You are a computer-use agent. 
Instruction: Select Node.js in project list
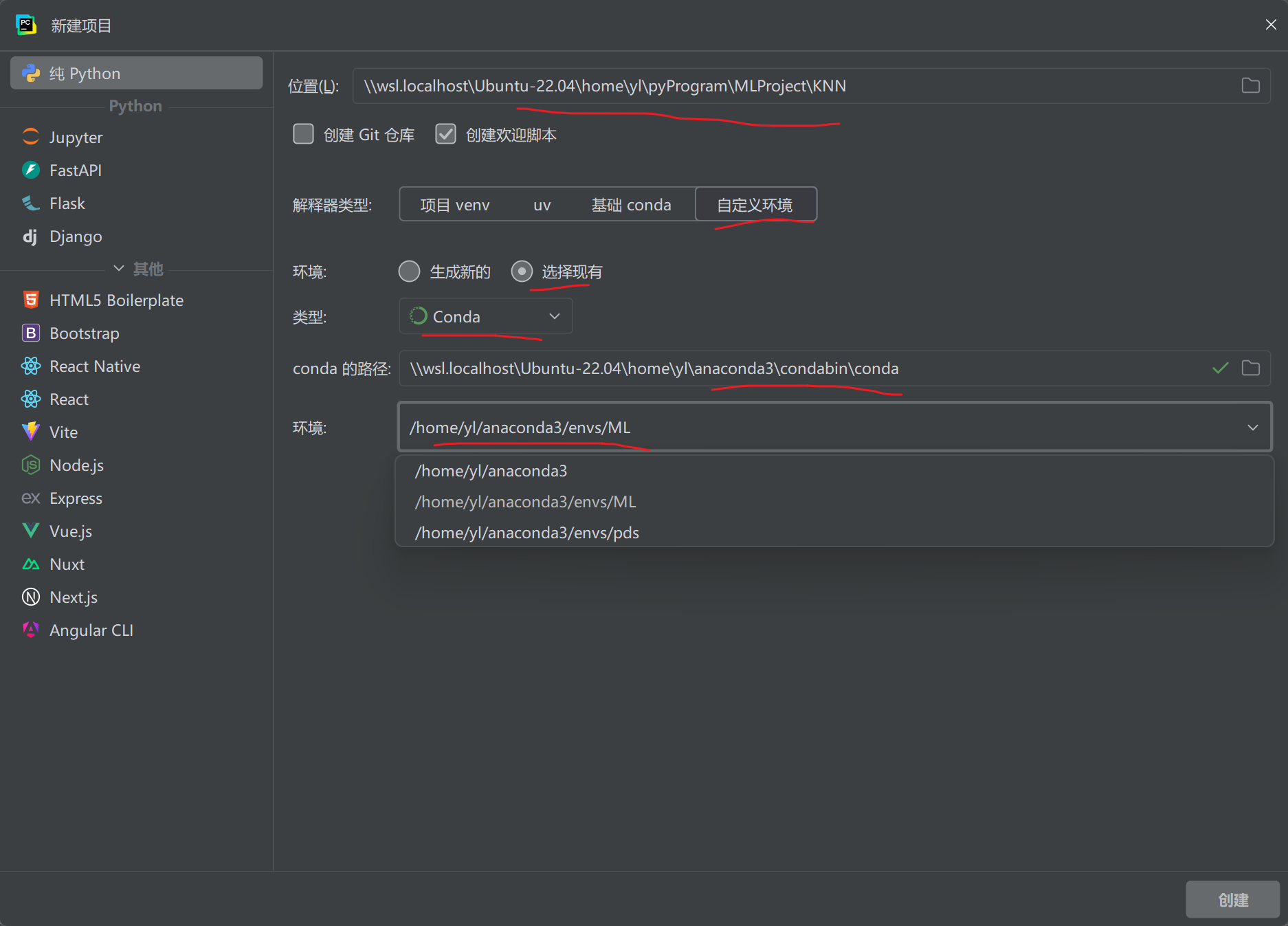[x=136, y=465]
